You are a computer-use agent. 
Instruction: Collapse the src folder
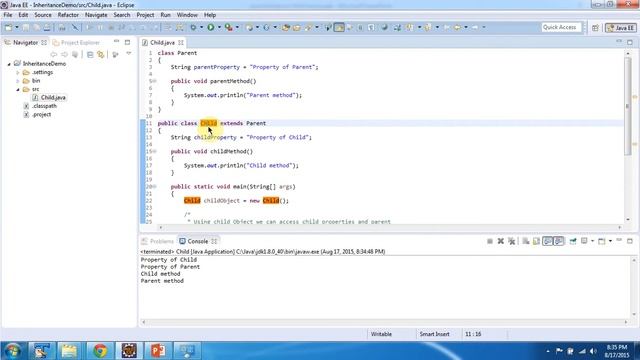pyautogui.click(x=18, y=89)
